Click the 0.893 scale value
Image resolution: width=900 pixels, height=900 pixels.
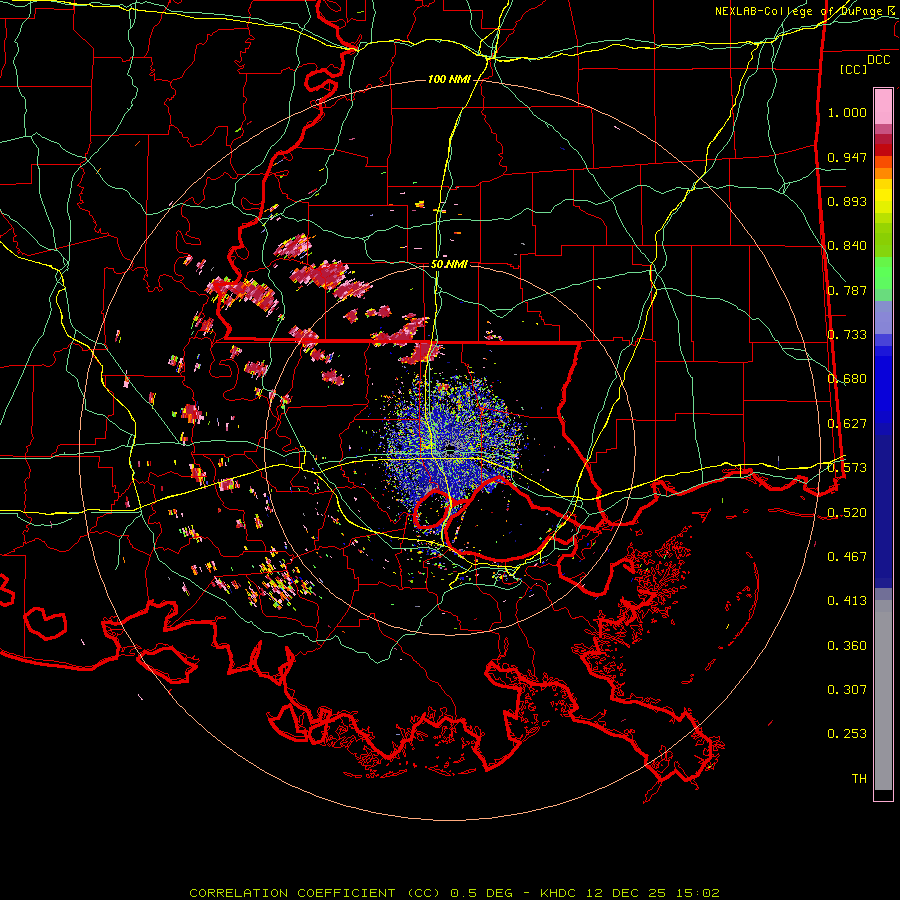pos(847,201)
